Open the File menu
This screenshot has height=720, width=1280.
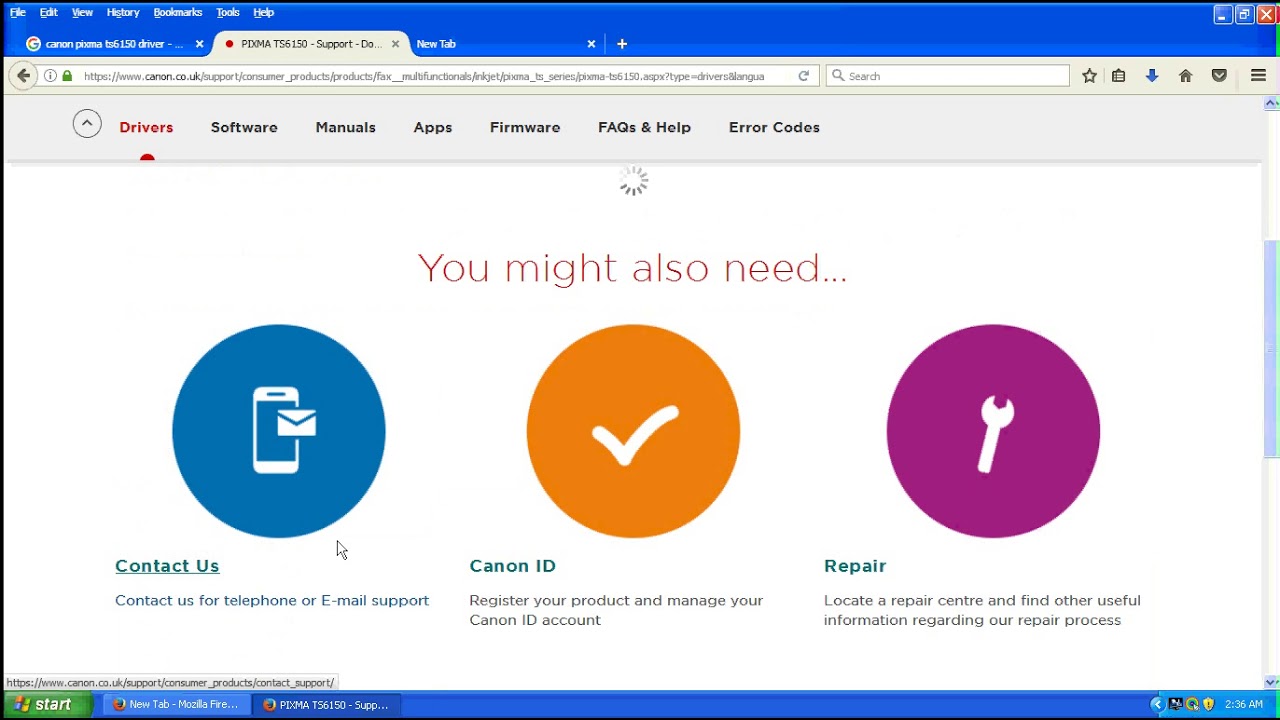coord(18,12)
